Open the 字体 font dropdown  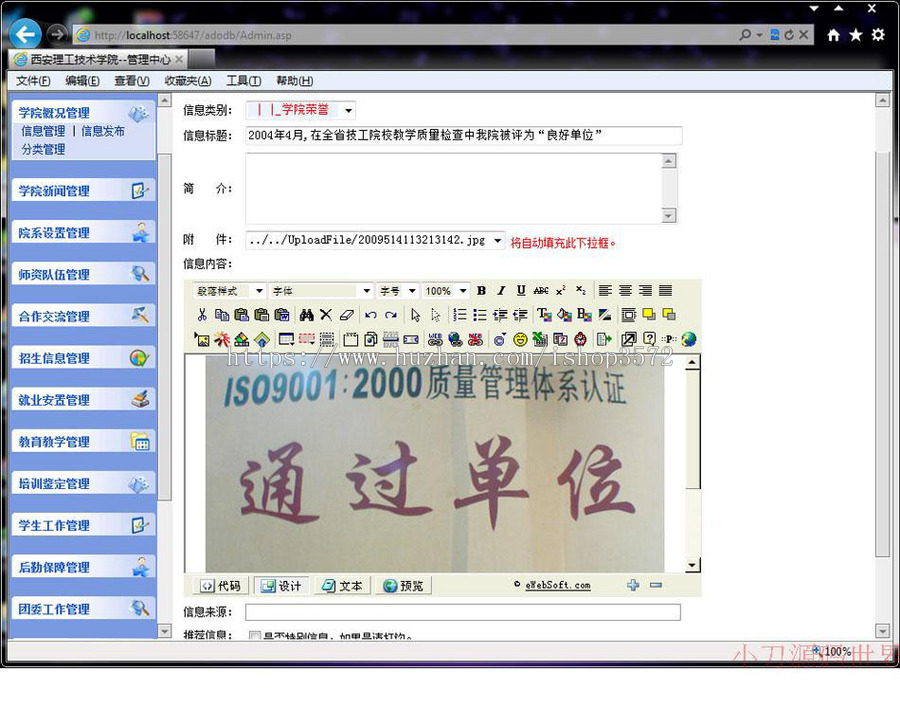tap(367, 291)
